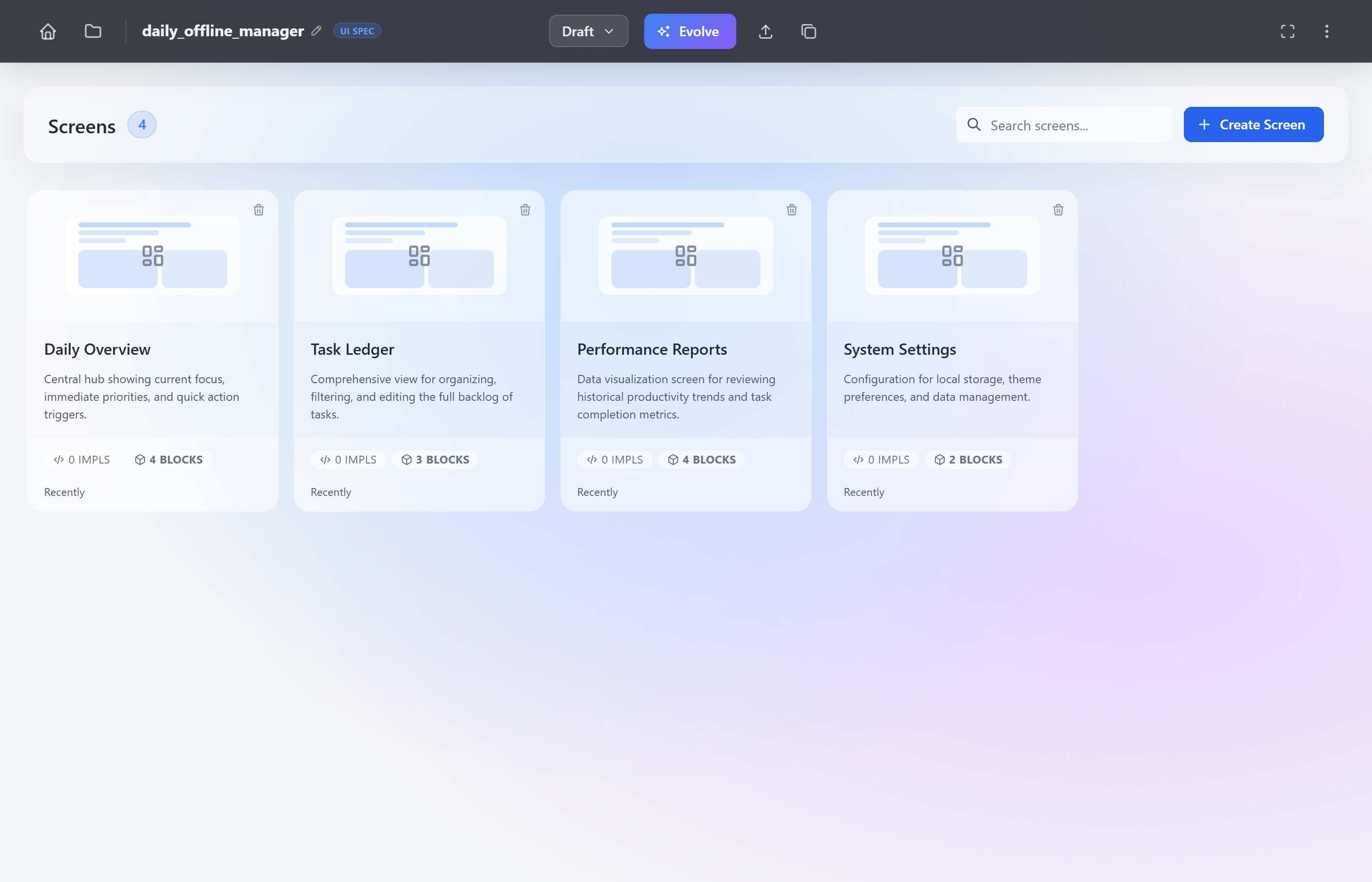
Task: Click the 4 BLOCKS badge on Performance Reports
Action: [702, 459]
